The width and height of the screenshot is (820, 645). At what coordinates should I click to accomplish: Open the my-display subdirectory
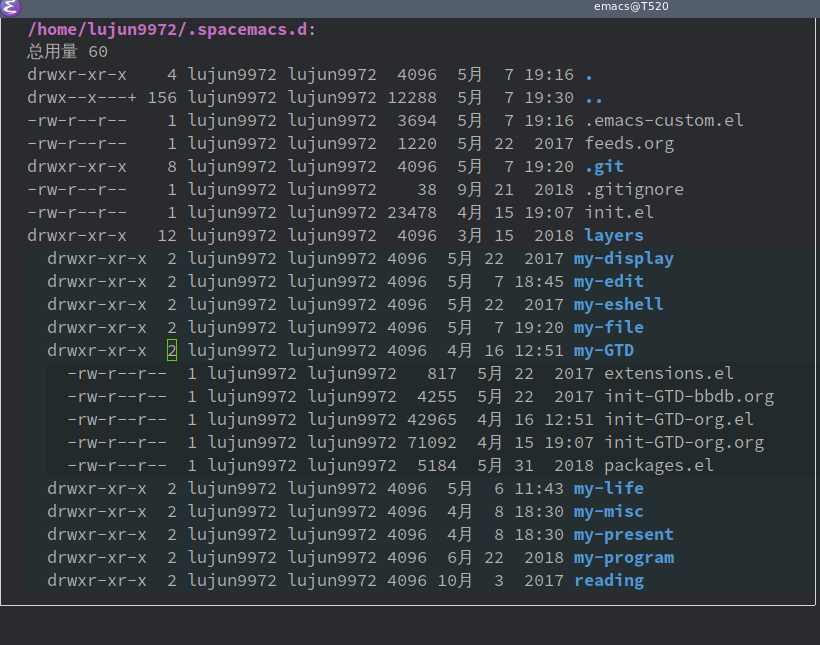pyautogui.click(x=623, y=258)
